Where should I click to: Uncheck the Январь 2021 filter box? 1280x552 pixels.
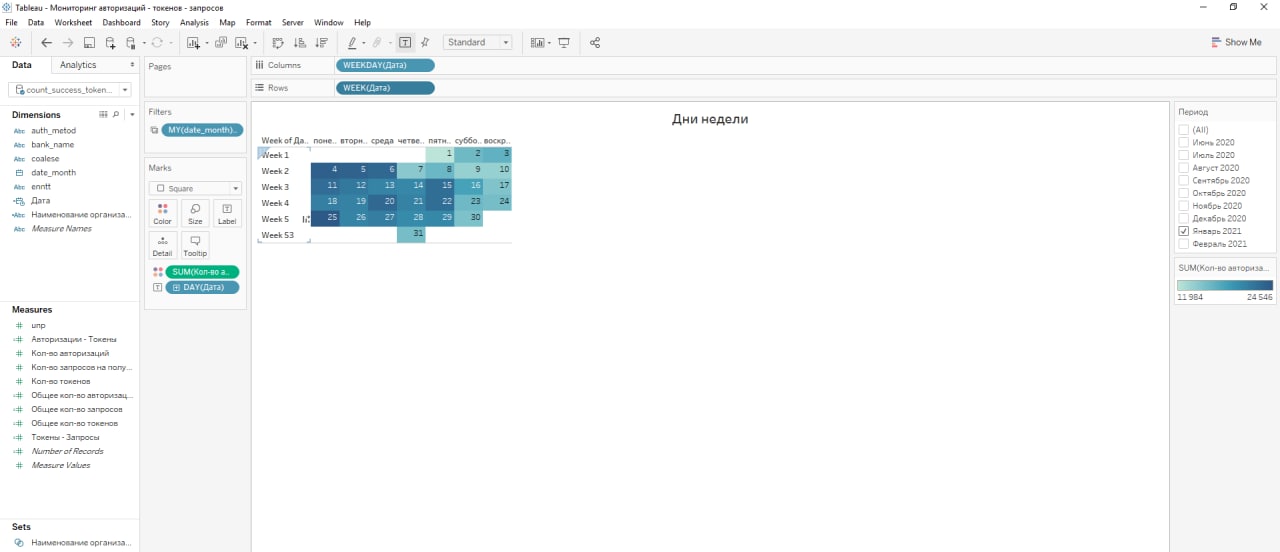pyautogui.click(x=1184, y=231)
